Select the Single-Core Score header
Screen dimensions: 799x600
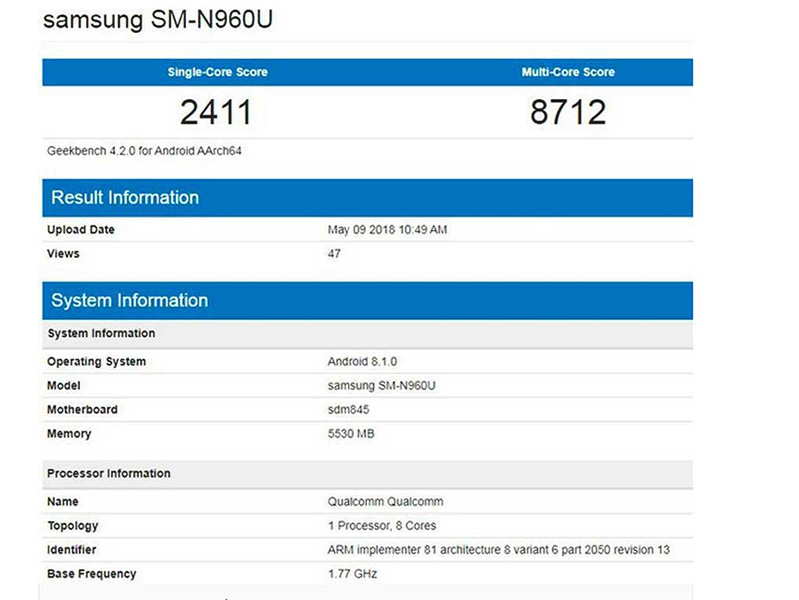pos(217,73)
